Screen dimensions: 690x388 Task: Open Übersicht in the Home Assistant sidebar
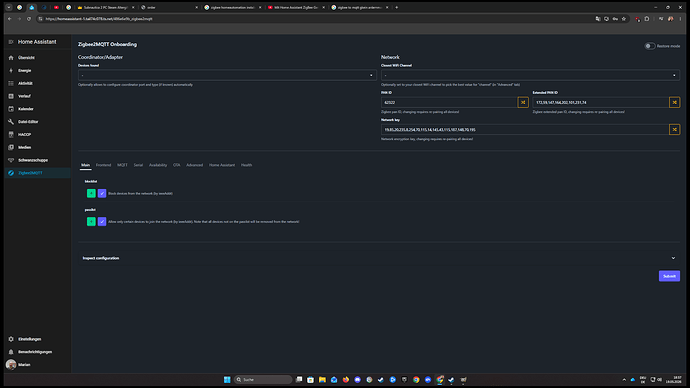click(x=37, y=58)
